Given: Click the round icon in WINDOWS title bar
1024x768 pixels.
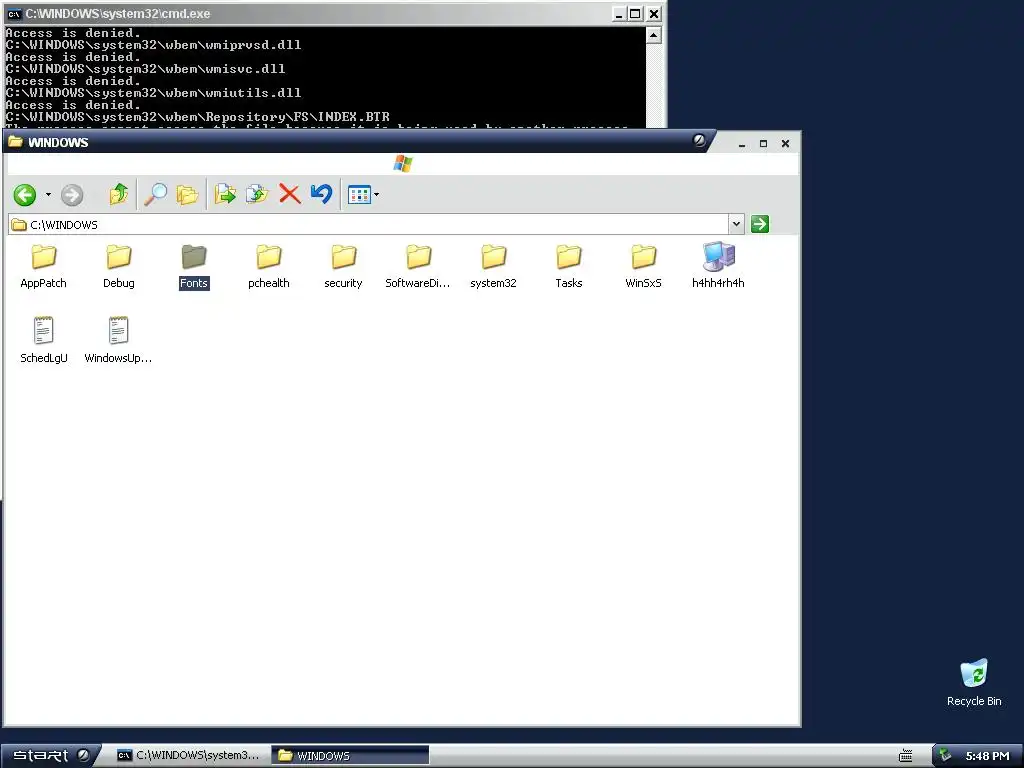Looking at the screenshot, I should 699,140.
